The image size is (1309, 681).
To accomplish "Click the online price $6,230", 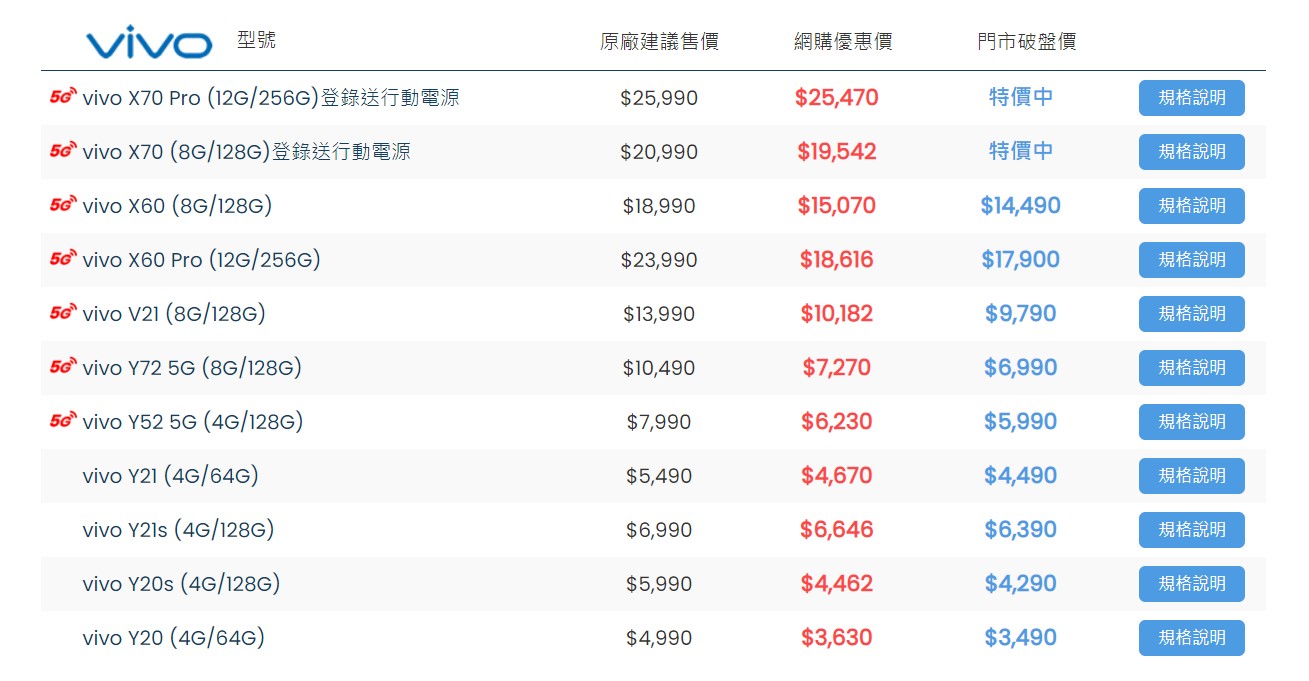I will pos(837,422).
